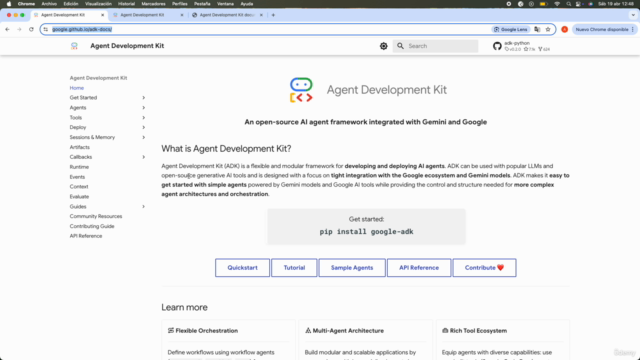Open Historial menu in menu bar
The width and height of the screenshot is (640, 360).
pos(126,4)
